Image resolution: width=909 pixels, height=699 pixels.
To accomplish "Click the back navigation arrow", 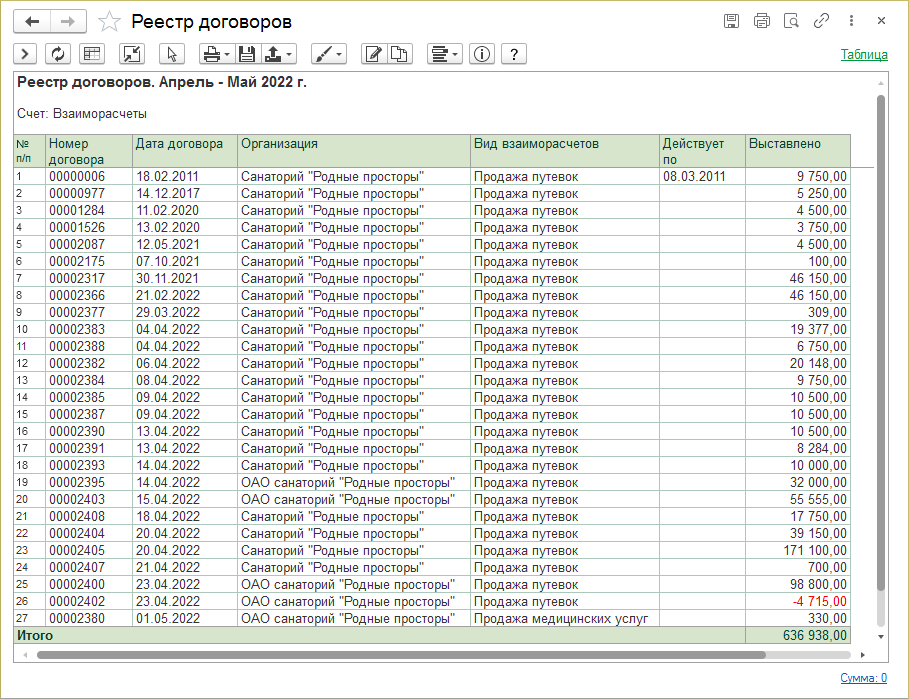I will click(32, 21).
